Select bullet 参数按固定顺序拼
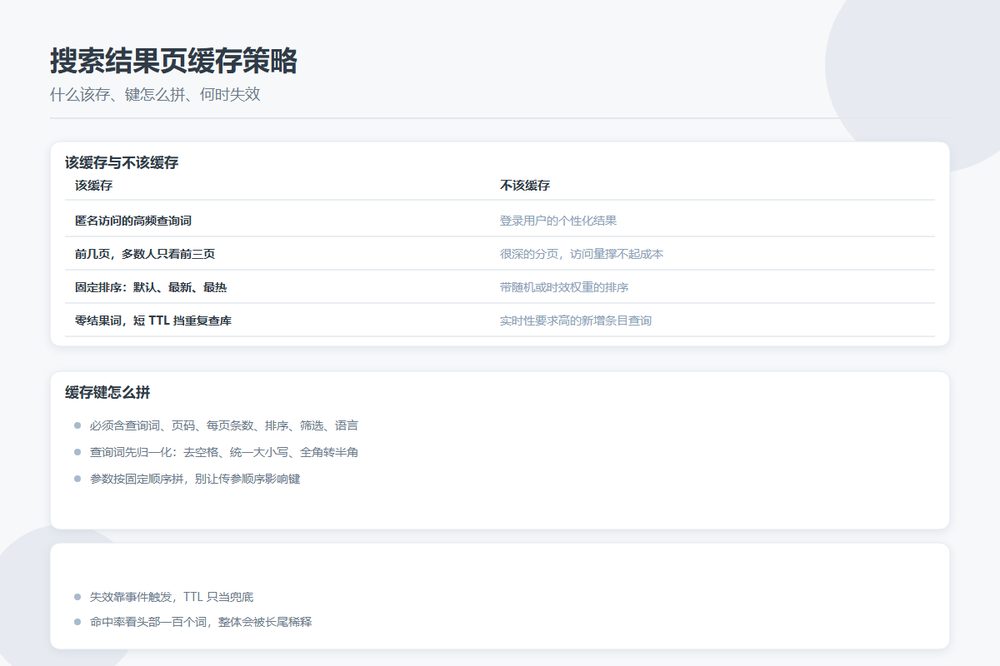Image resolution: width=1000 pixels, height=666 pixels. (195, 479)
